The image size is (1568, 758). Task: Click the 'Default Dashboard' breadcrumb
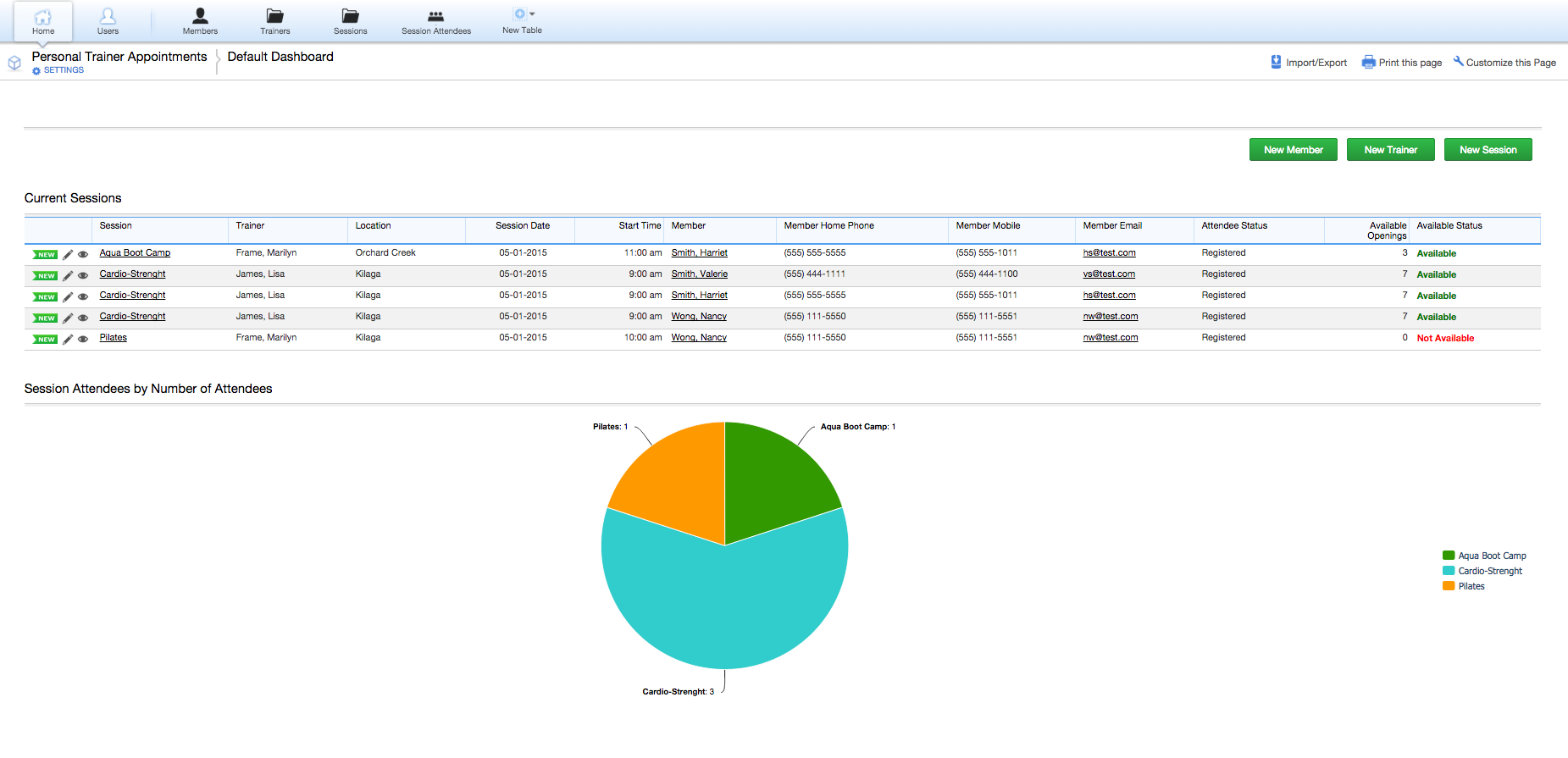point(280,57)
